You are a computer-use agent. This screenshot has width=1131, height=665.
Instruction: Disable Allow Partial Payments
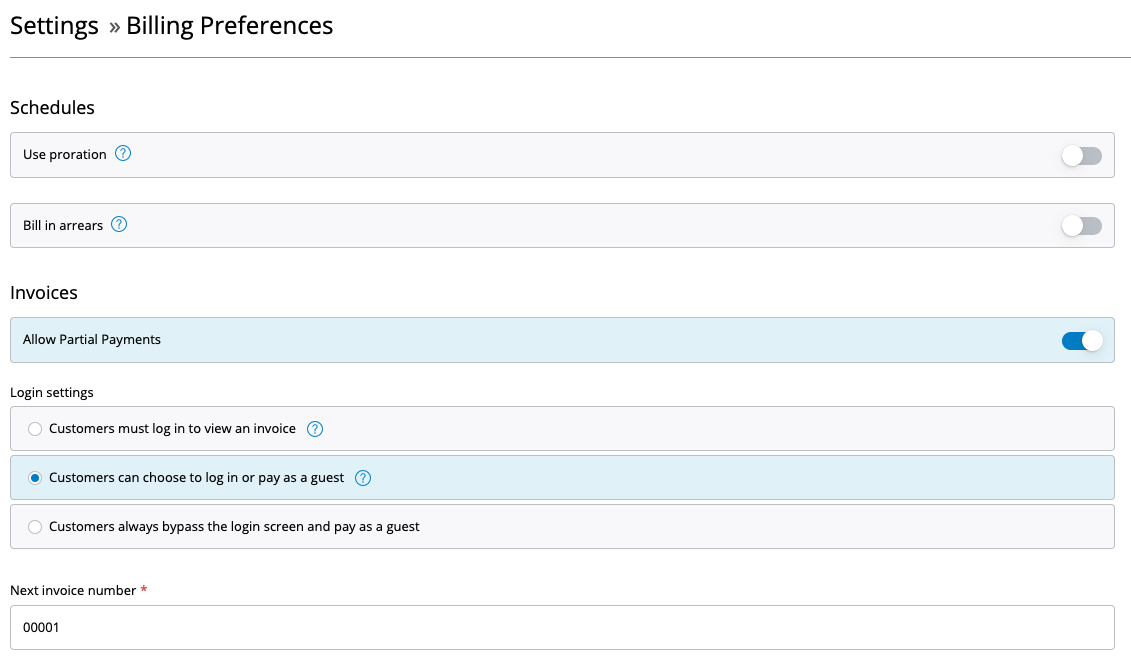[1081, 340]
